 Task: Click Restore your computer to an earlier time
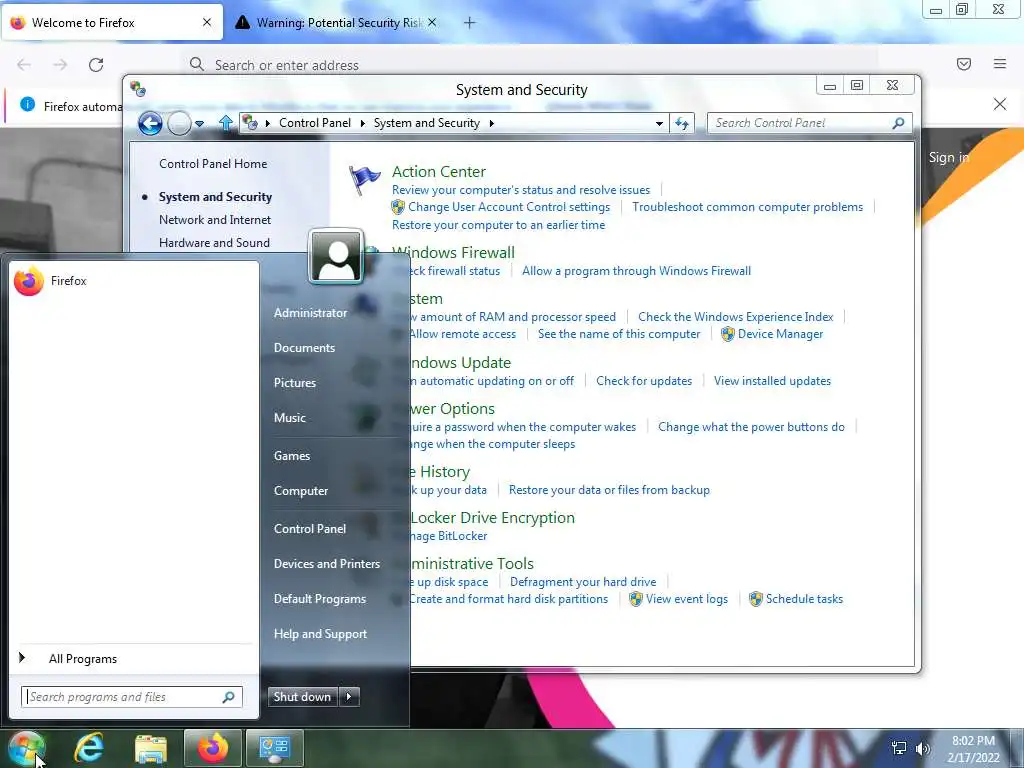click(498, 225)
